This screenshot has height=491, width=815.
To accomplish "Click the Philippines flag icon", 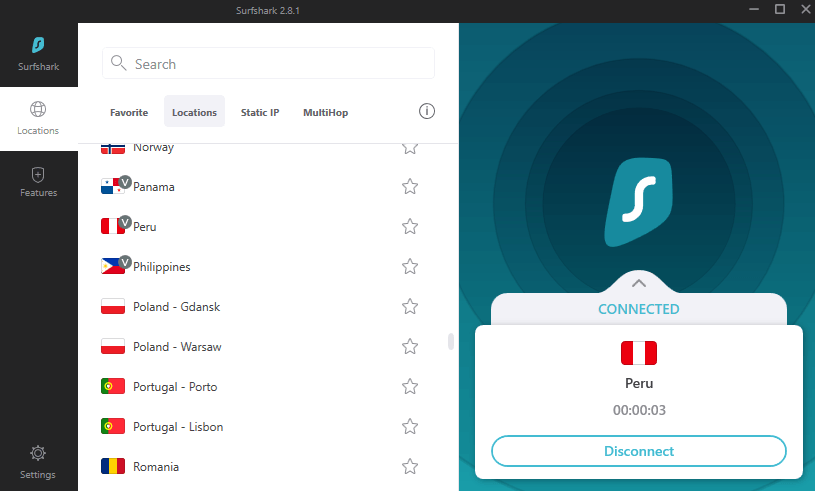I will pos(112,267).
